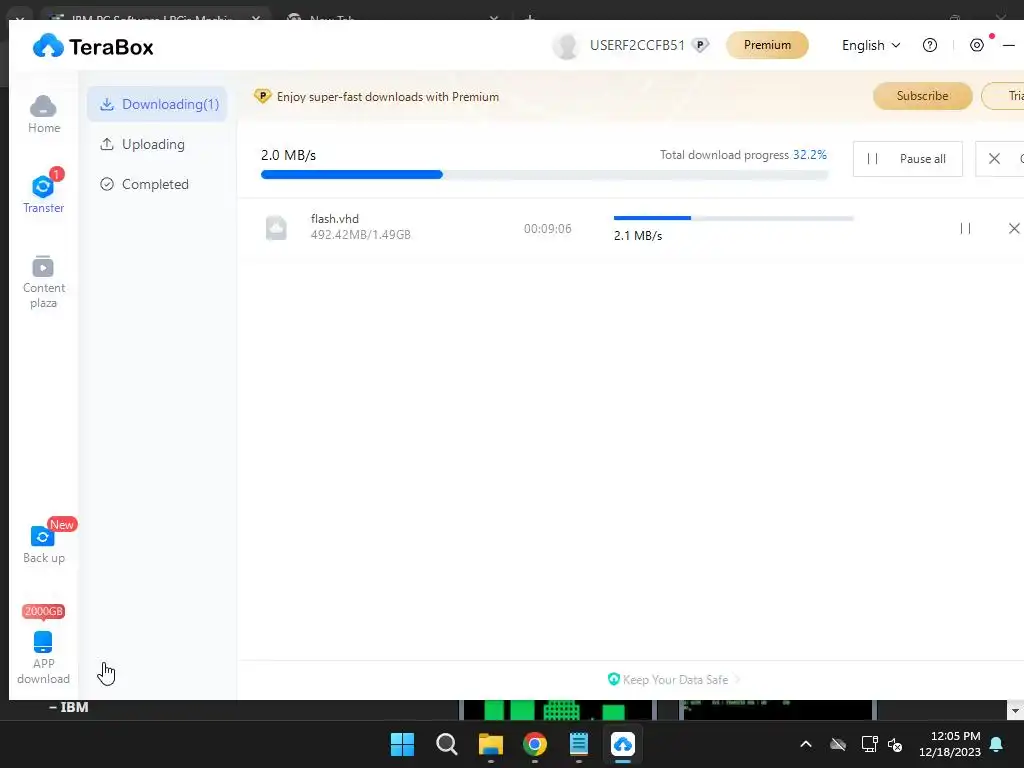Viewport: 1024px width, 768px height.
Task: Open the user avatar profile
Action: point(566,46)
